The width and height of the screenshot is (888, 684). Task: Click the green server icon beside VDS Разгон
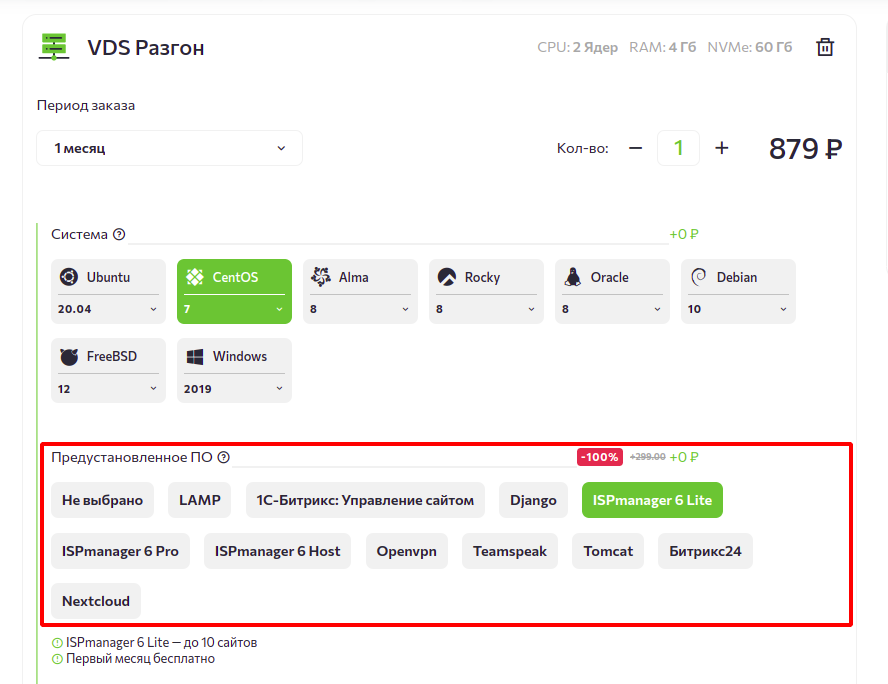pyautogui.click(x=54, y=47)
